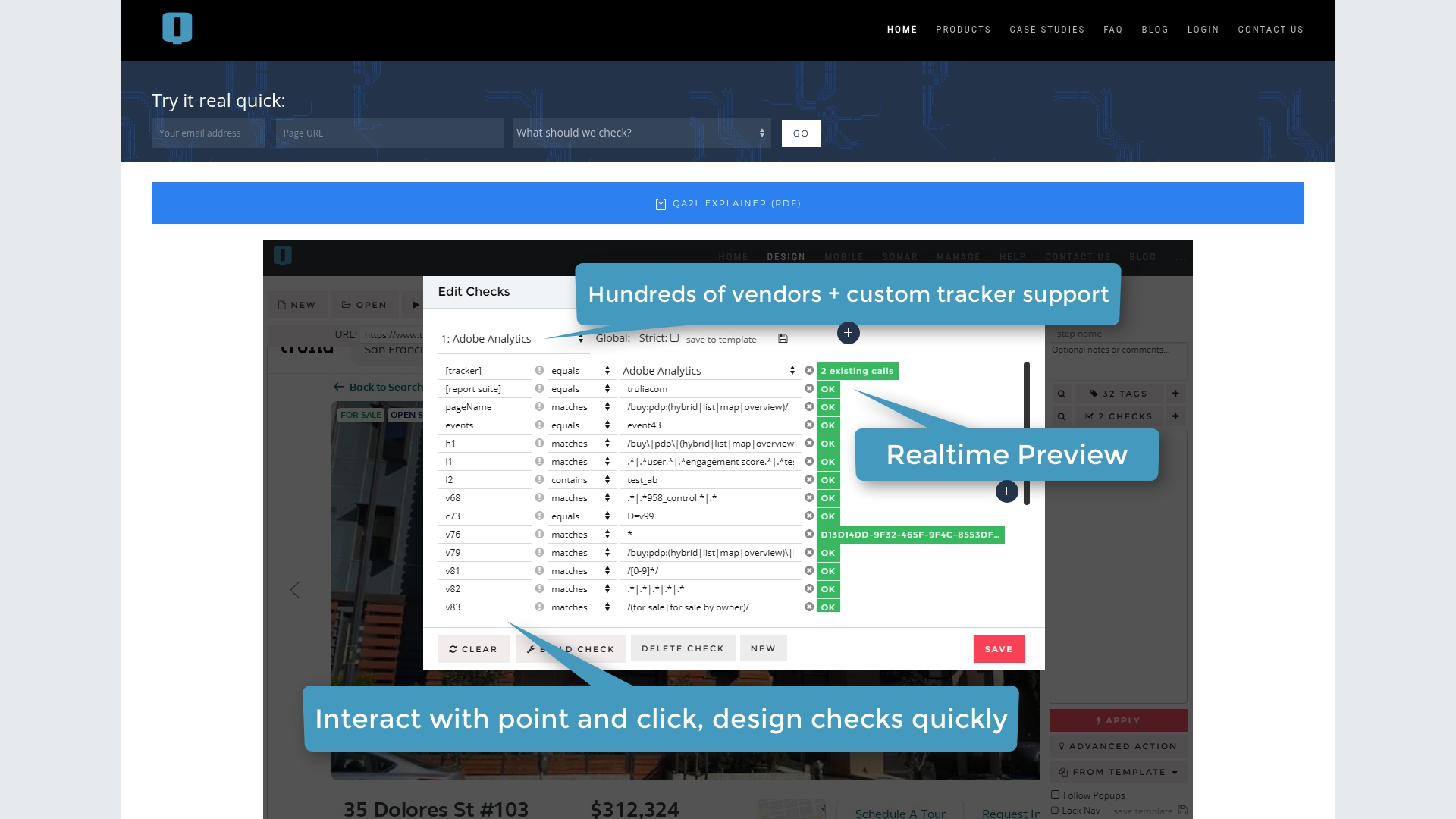Remove the v81 check row
The width and height of the screenshot is (1456, 819).
tap(809, 571)
